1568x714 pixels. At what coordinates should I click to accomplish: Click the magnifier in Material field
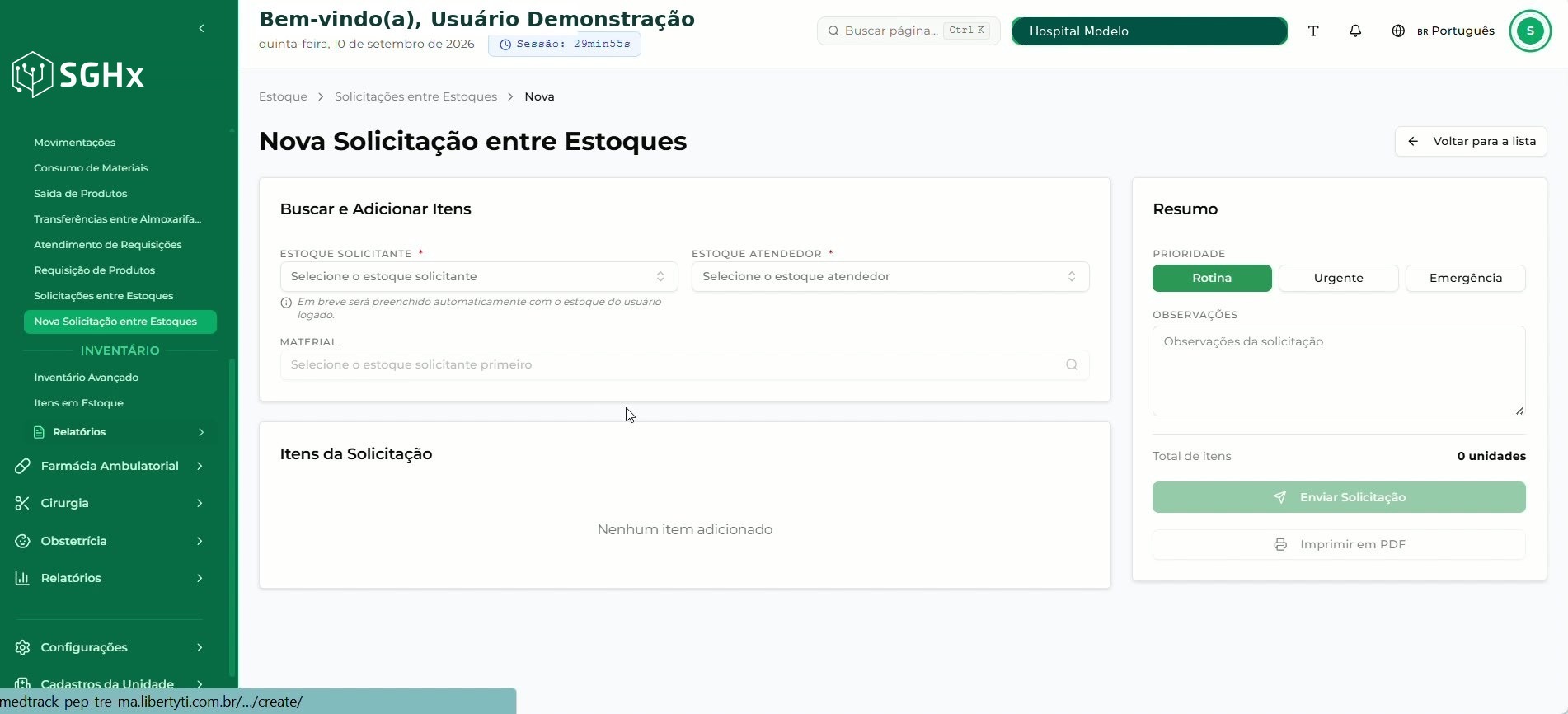1072,364
